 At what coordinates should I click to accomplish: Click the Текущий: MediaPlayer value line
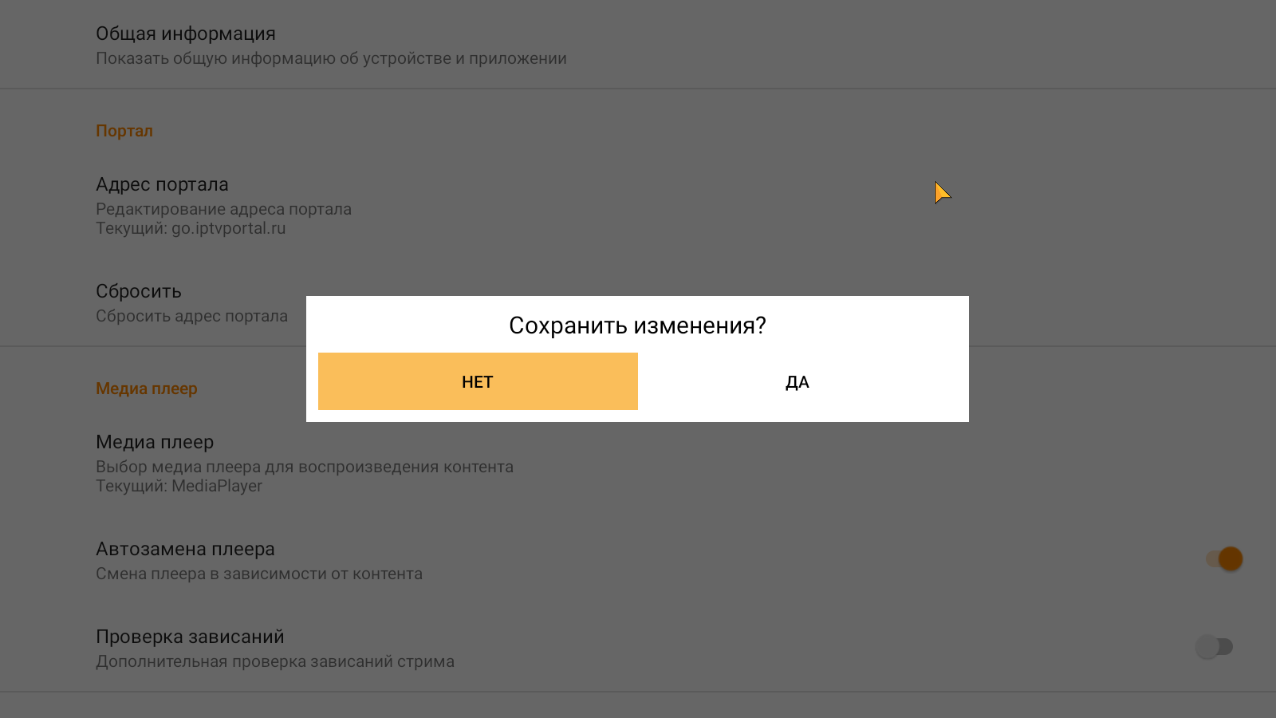click(x=179, y=486)
